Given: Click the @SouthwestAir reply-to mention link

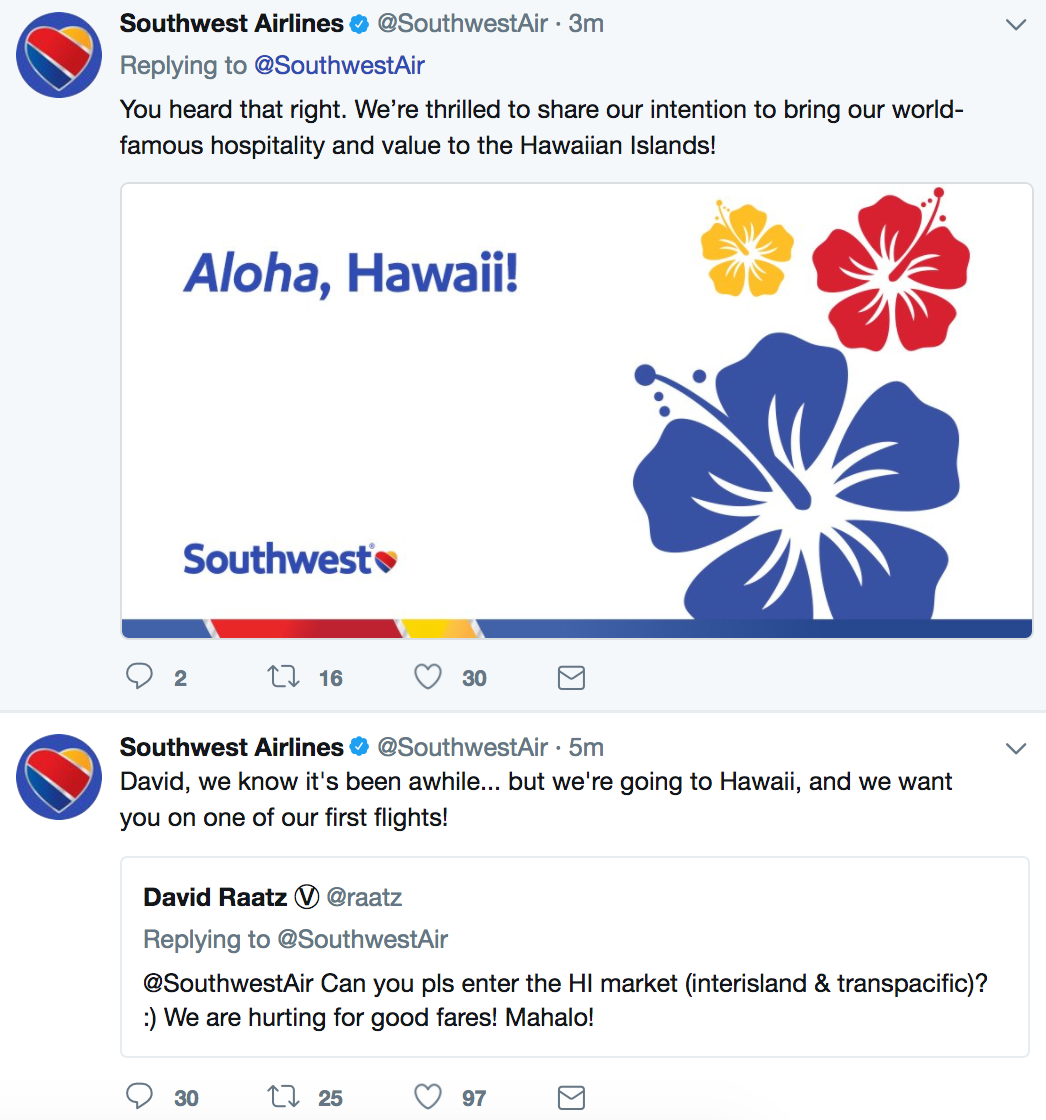Looking at the screenshot, I should coord(339,66).
